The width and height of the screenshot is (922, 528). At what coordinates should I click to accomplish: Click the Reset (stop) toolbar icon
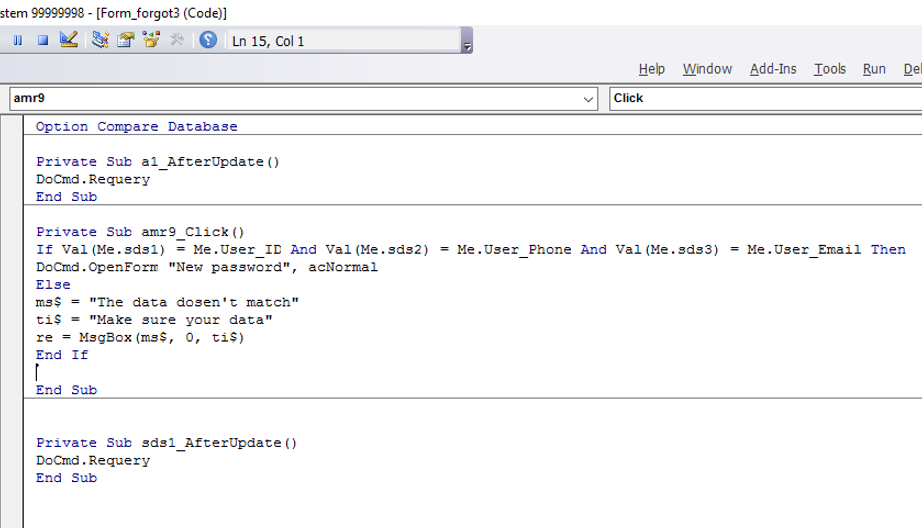click(43, 41)
